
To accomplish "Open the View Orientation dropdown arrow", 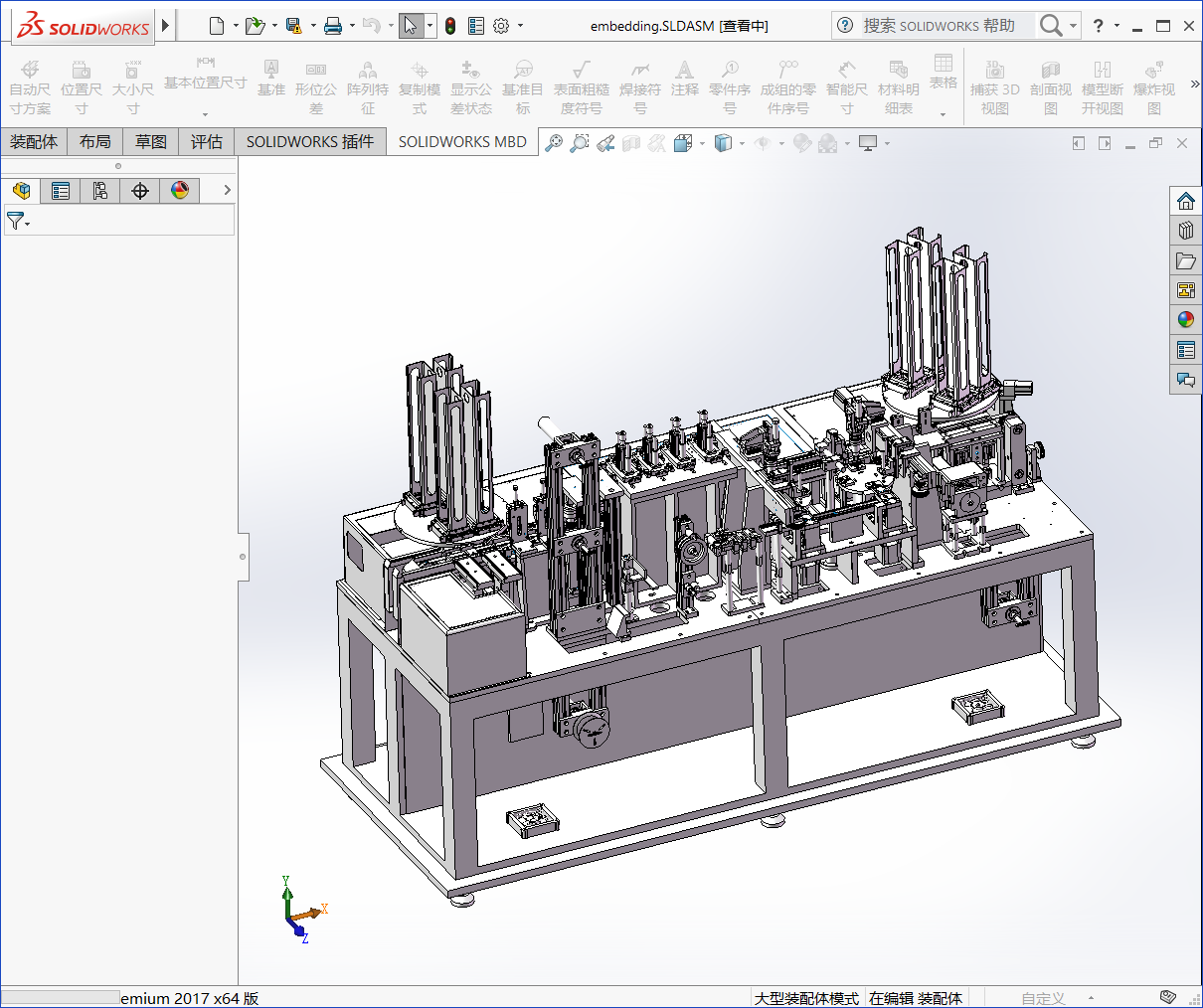I will [702, 143].
